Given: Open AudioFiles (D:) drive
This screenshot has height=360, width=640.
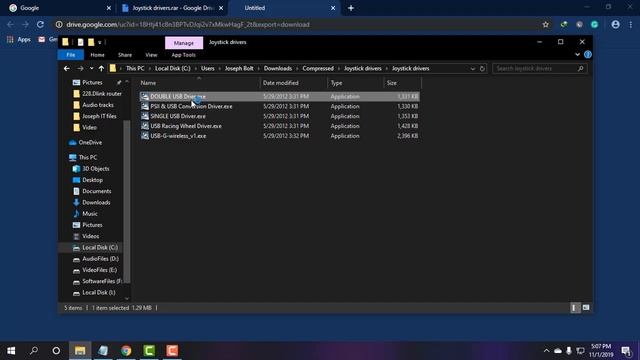Looking at the screenshot, I should click(x=100, y=259).
